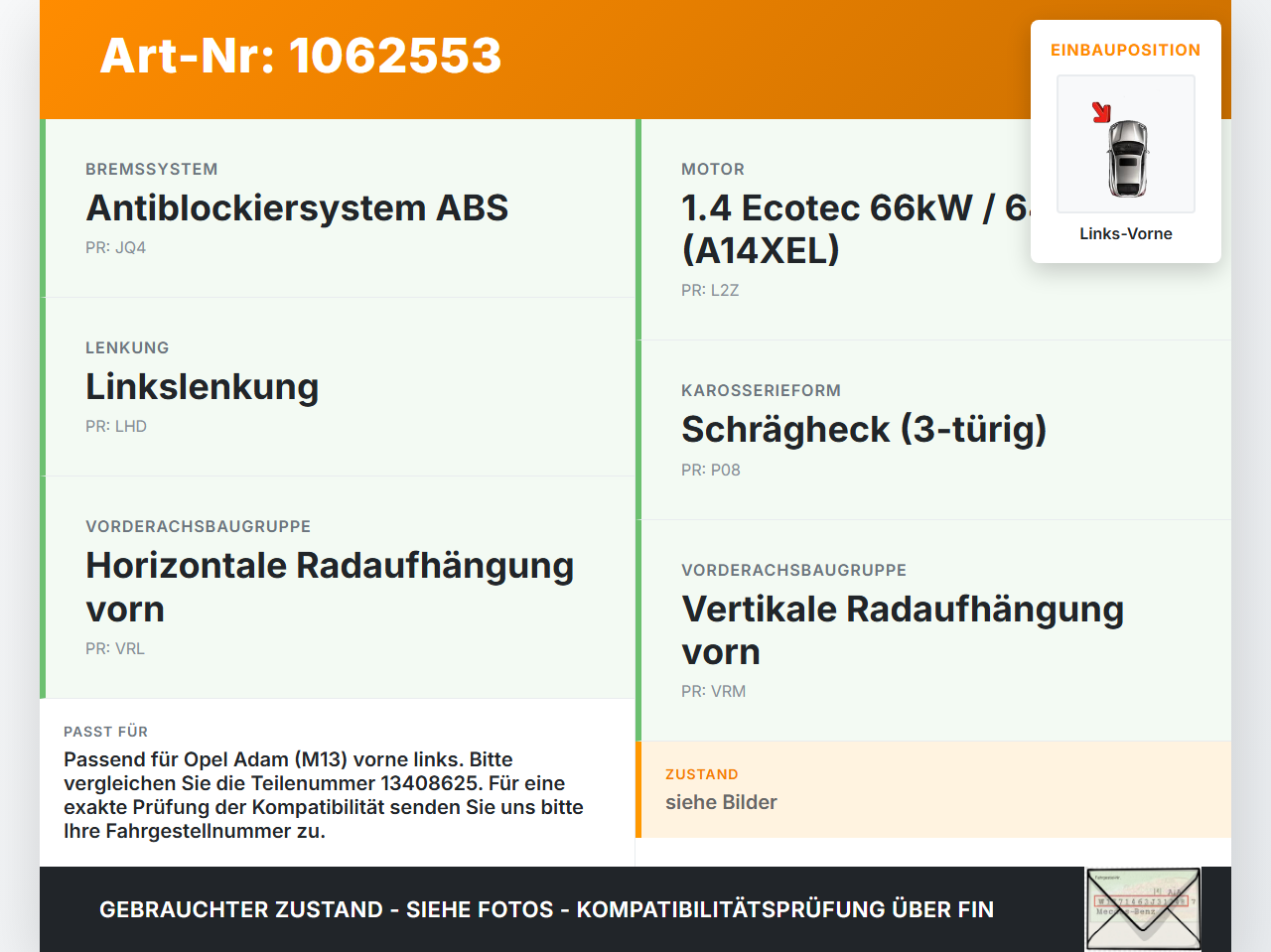
Task: Click the dark footer banner text
Action: coord(546,909)
